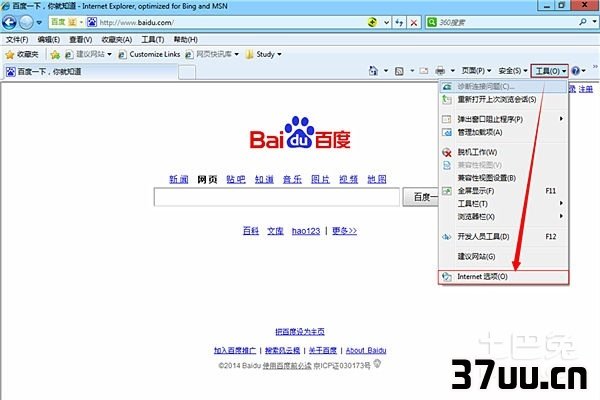
Task: Select 诊断连接问题(C) menu entry
Action: 503,87
